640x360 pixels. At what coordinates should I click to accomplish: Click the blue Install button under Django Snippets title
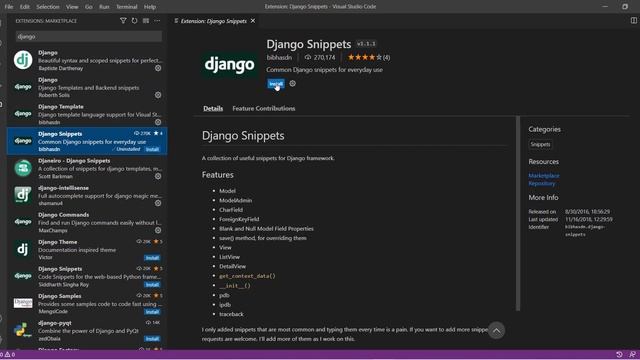coord(276,84)
